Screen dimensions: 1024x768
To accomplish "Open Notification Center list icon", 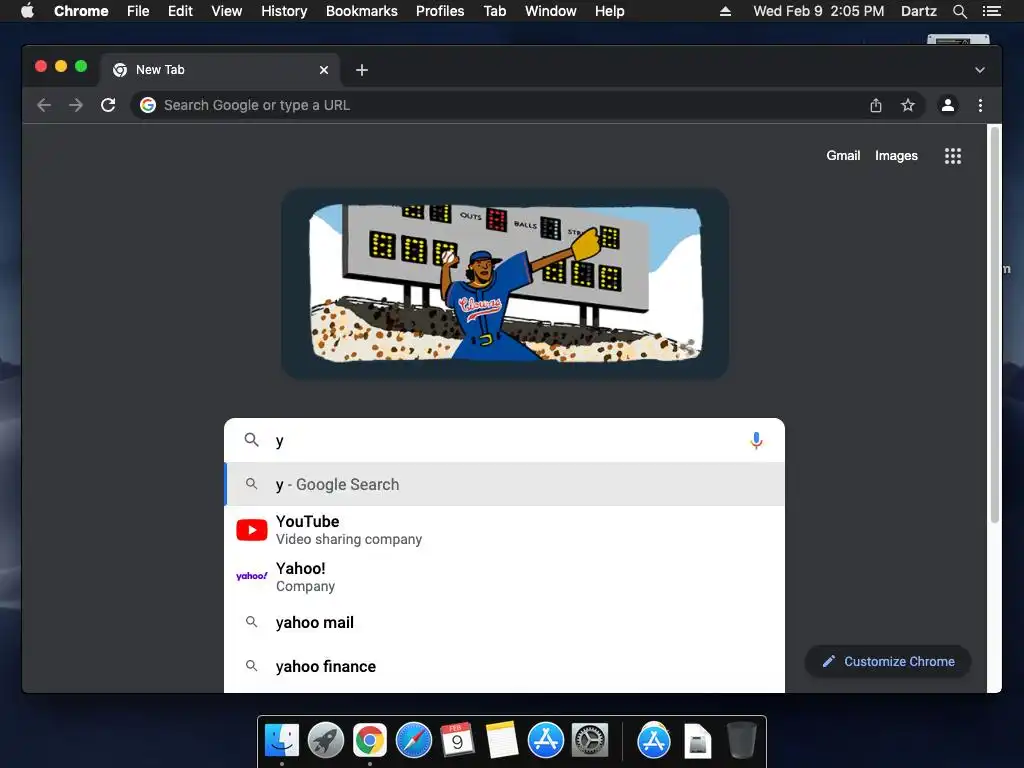I will point(992,11).
